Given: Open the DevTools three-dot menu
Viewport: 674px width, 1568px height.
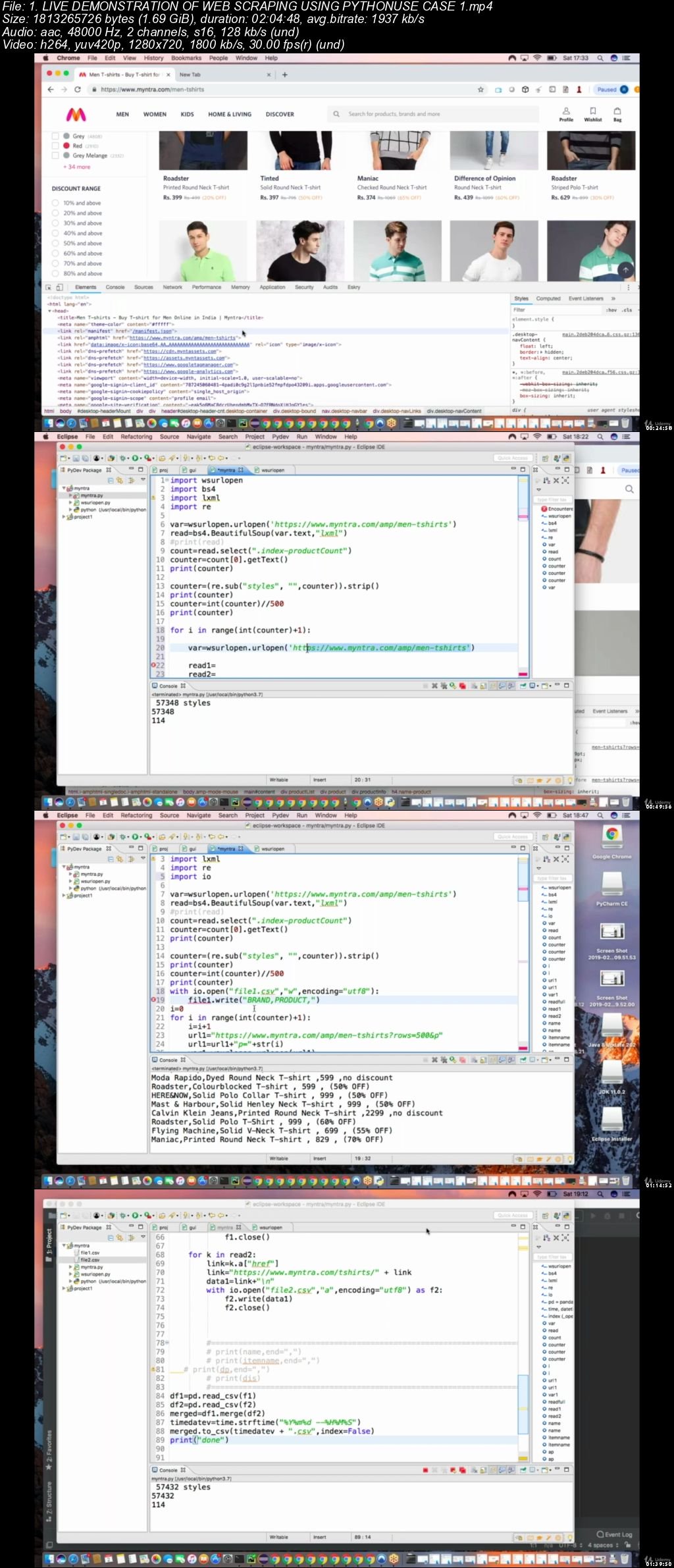Looking at the screenshot, I should click(629, 287).
